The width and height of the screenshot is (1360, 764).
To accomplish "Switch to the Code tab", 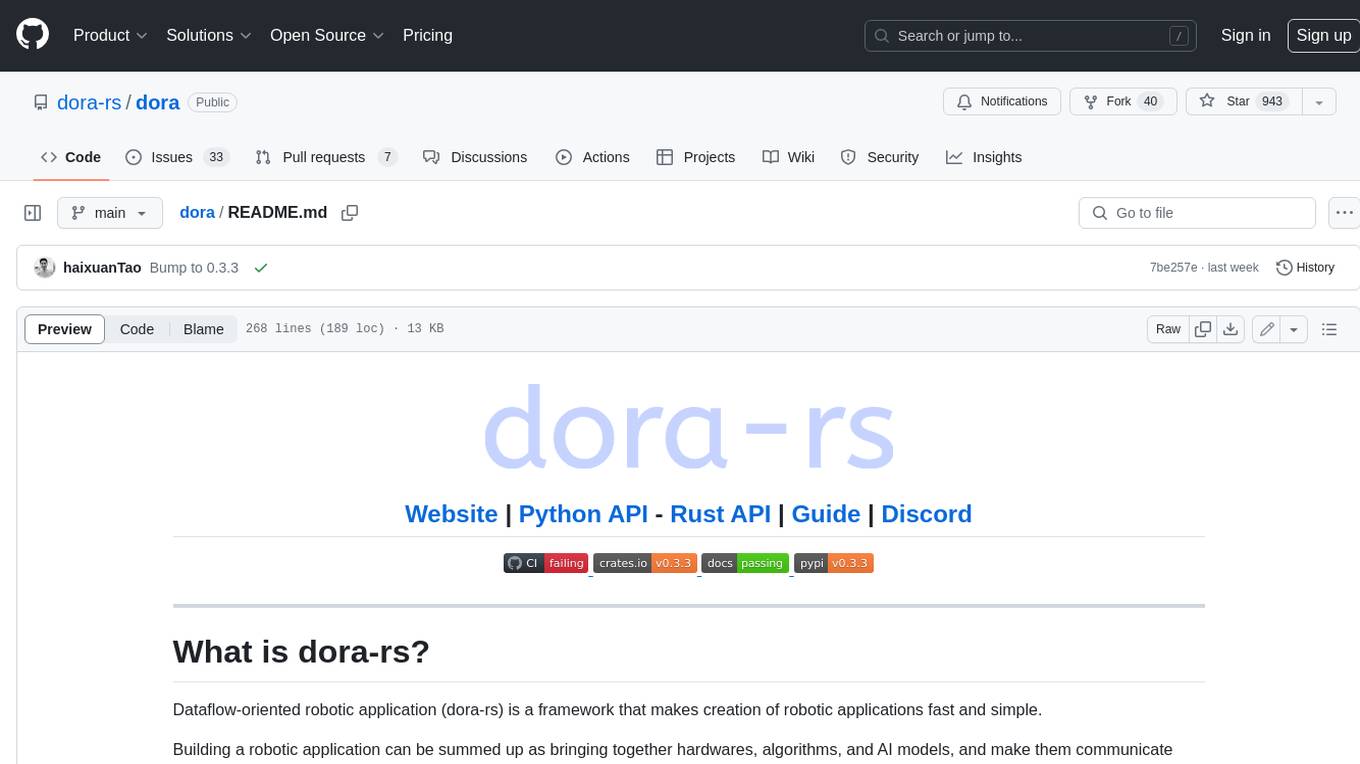I will [70, 157].
